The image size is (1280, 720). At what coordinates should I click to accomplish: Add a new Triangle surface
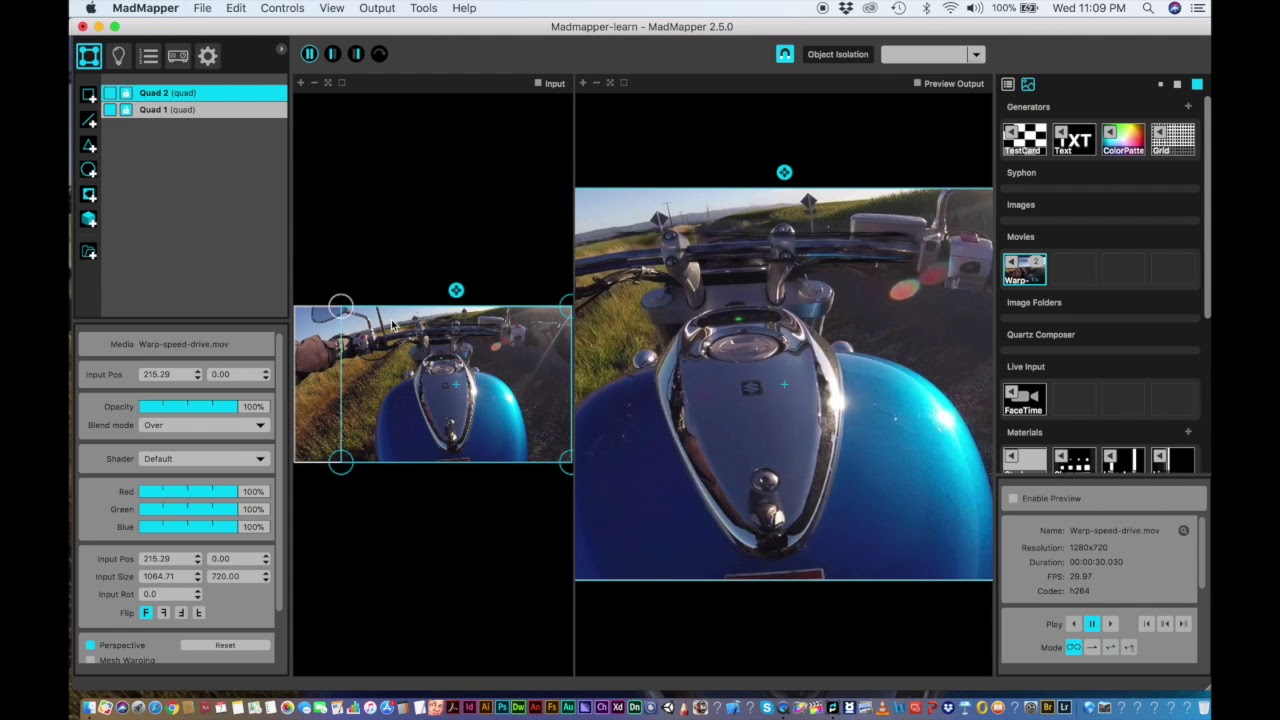89,145
